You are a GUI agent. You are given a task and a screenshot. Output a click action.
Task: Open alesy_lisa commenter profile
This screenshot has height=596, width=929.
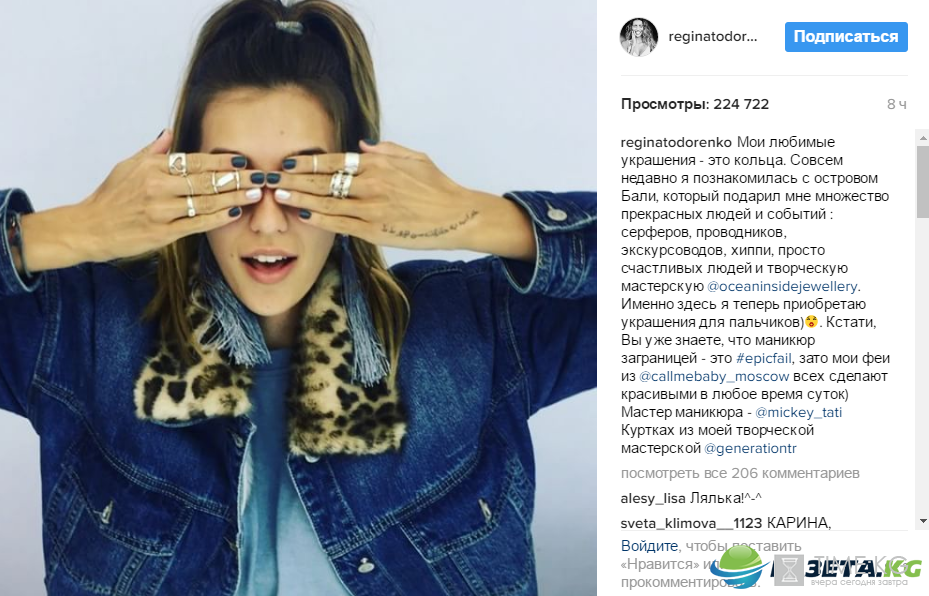click(653, 499)
